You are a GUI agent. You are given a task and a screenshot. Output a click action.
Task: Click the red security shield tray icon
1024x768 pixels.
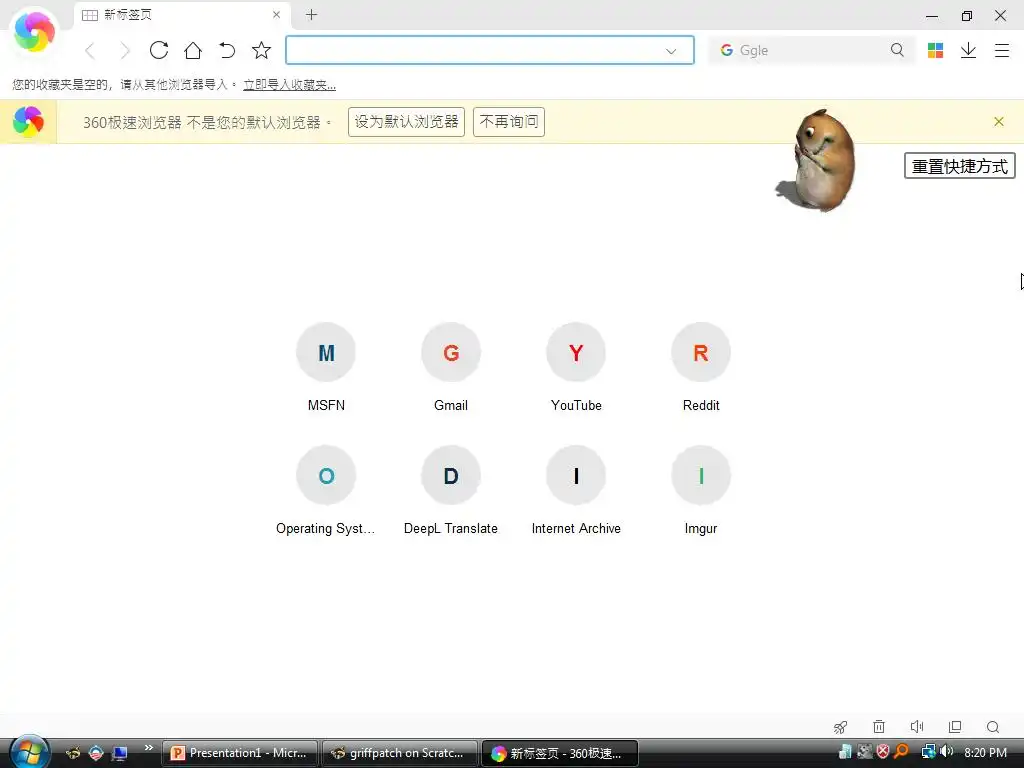883,752
